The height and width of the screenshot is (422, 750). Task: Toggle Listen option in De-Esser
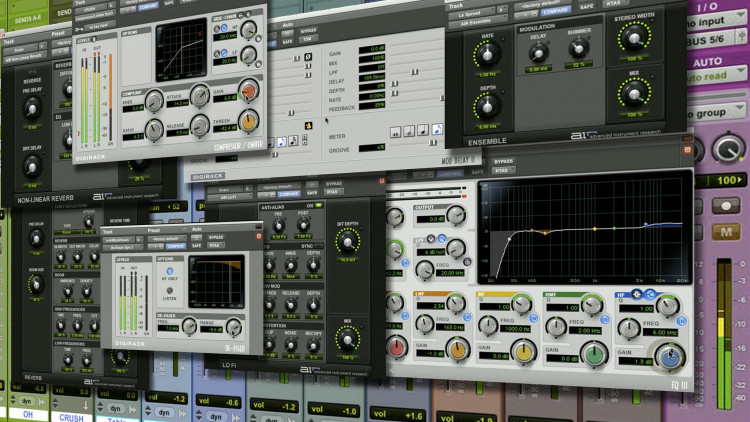click(x=169, y=290)
